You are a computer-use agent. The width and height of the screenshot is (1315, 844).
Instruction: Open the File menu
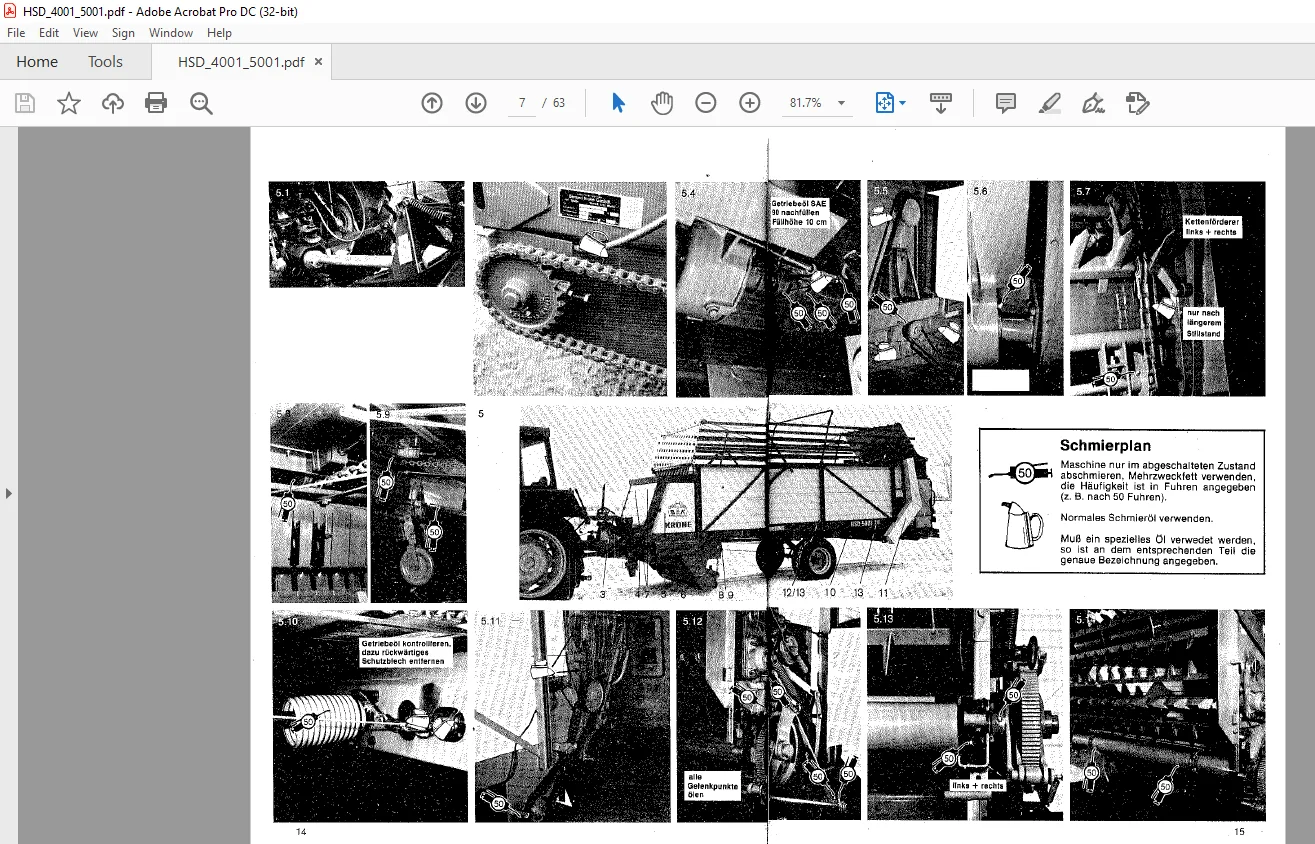[16, 33]
